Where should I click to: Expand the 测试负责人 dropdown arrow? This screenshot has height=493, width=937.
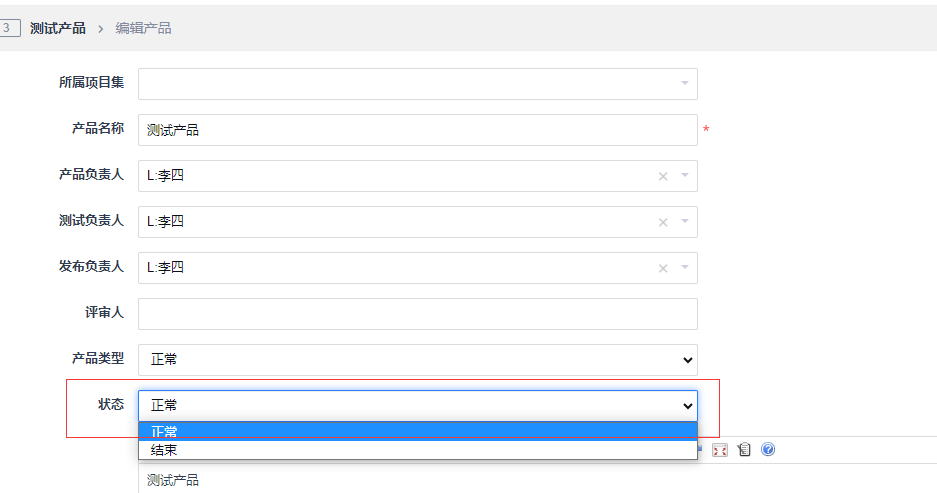coord(685,221)
